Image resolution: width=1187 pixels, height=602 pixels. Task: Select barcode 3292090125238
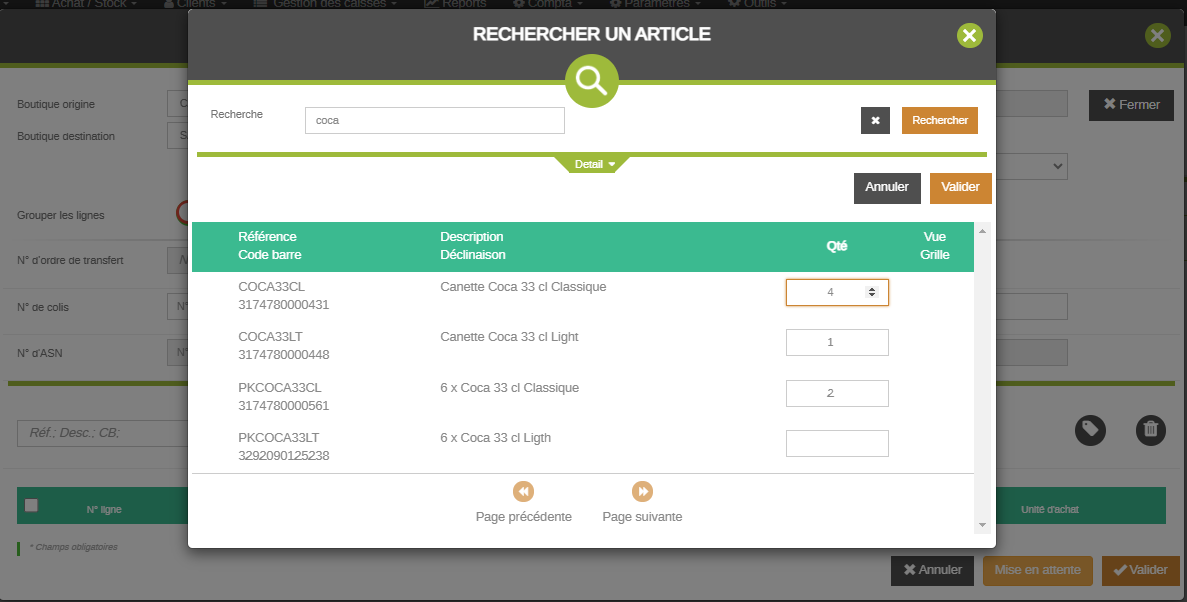pos(283,456)
